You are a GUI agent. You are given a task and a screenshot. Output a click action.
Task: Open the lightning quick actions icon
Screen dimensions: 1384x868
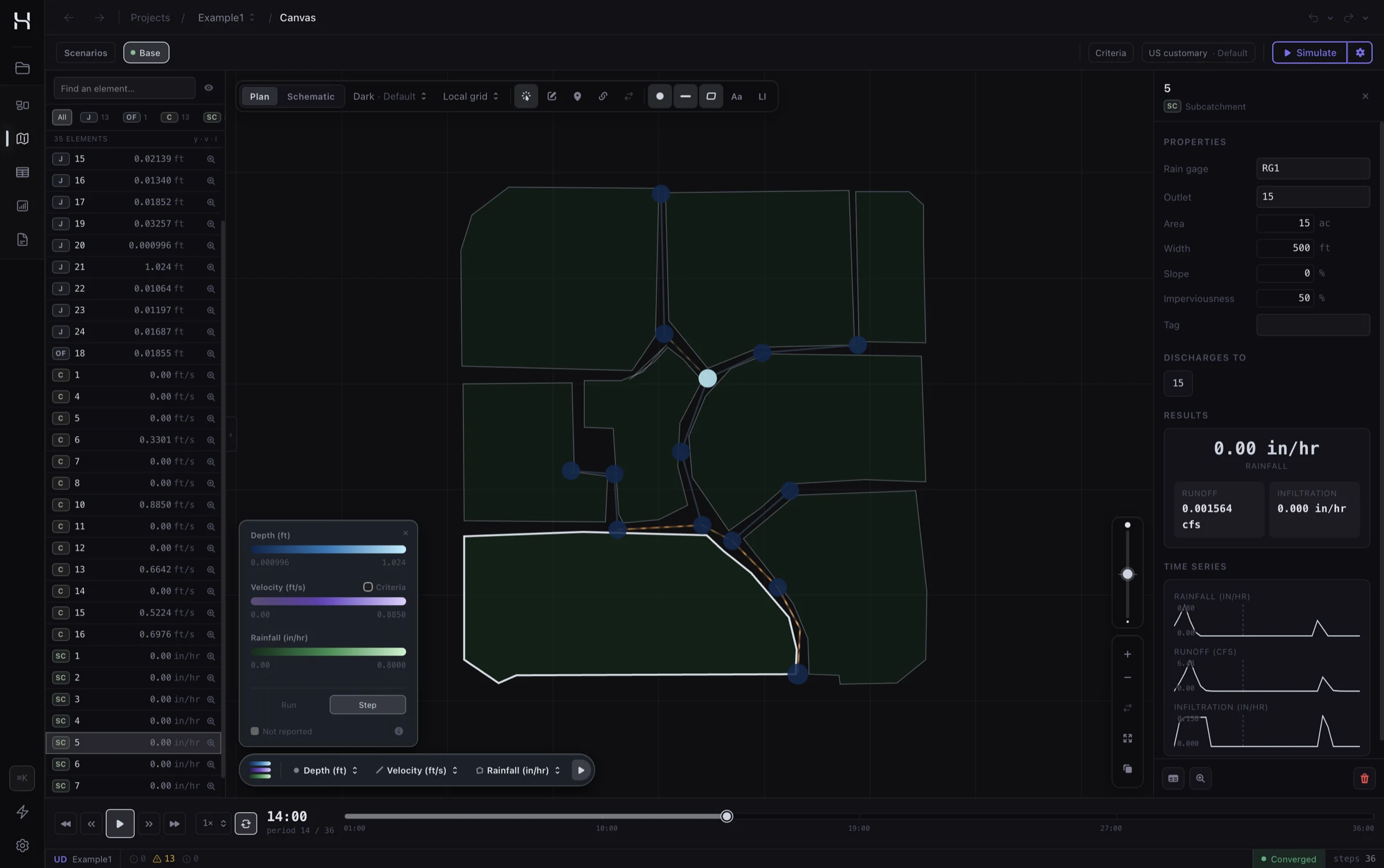(x=22, y=811)
